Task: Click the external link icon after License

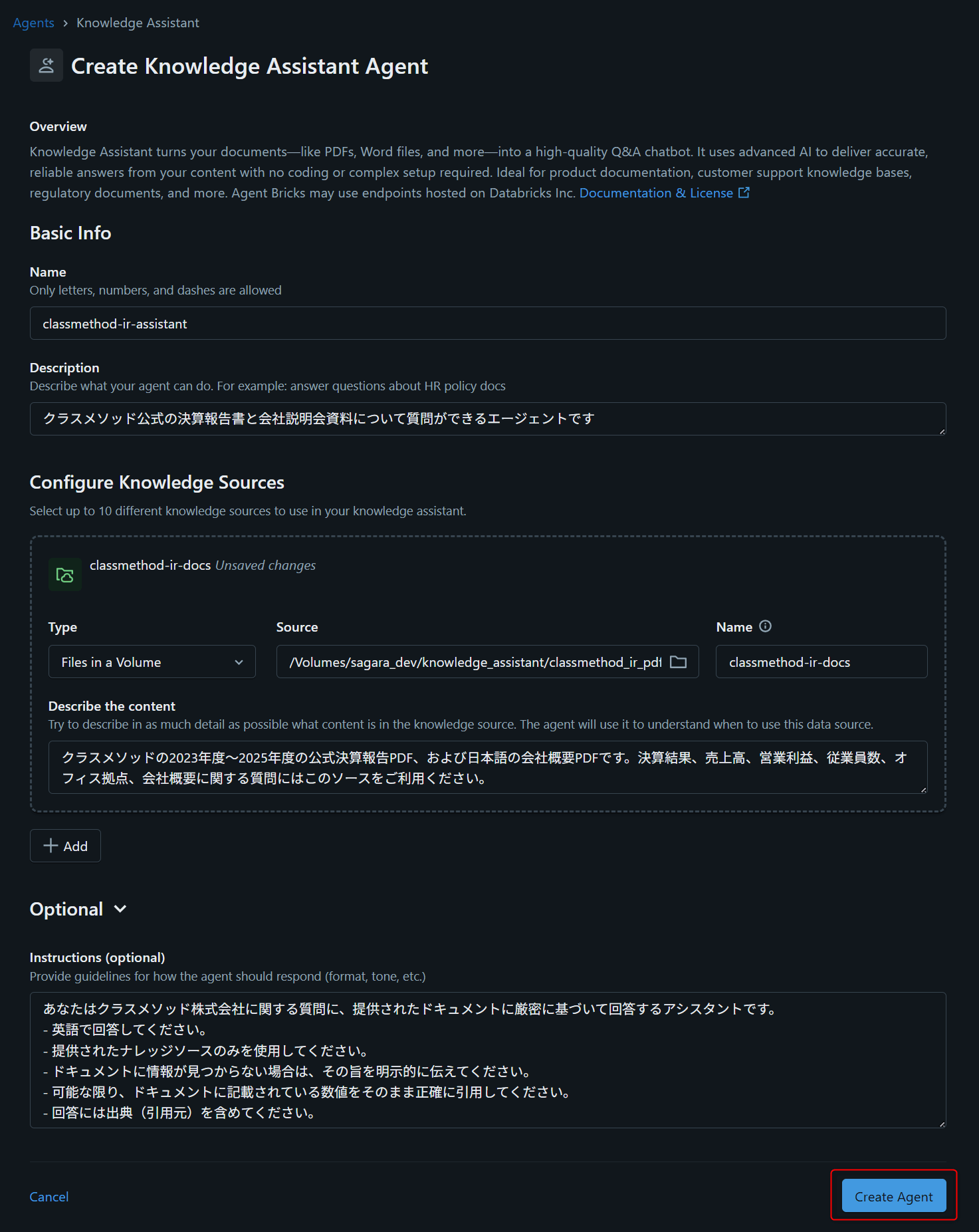Action: pos(744,193)
